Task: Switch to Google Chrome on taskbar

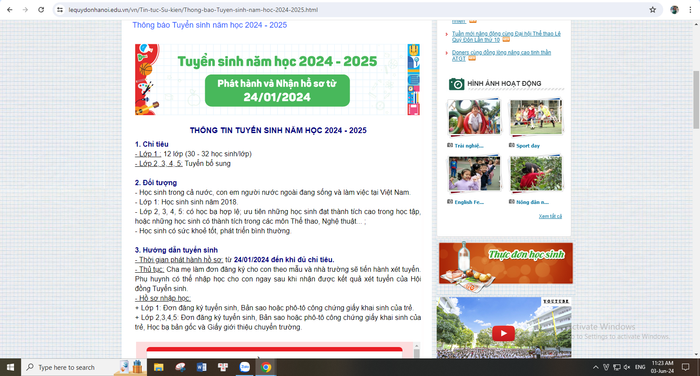Action: pyautogui.click(x=266, y=367)
